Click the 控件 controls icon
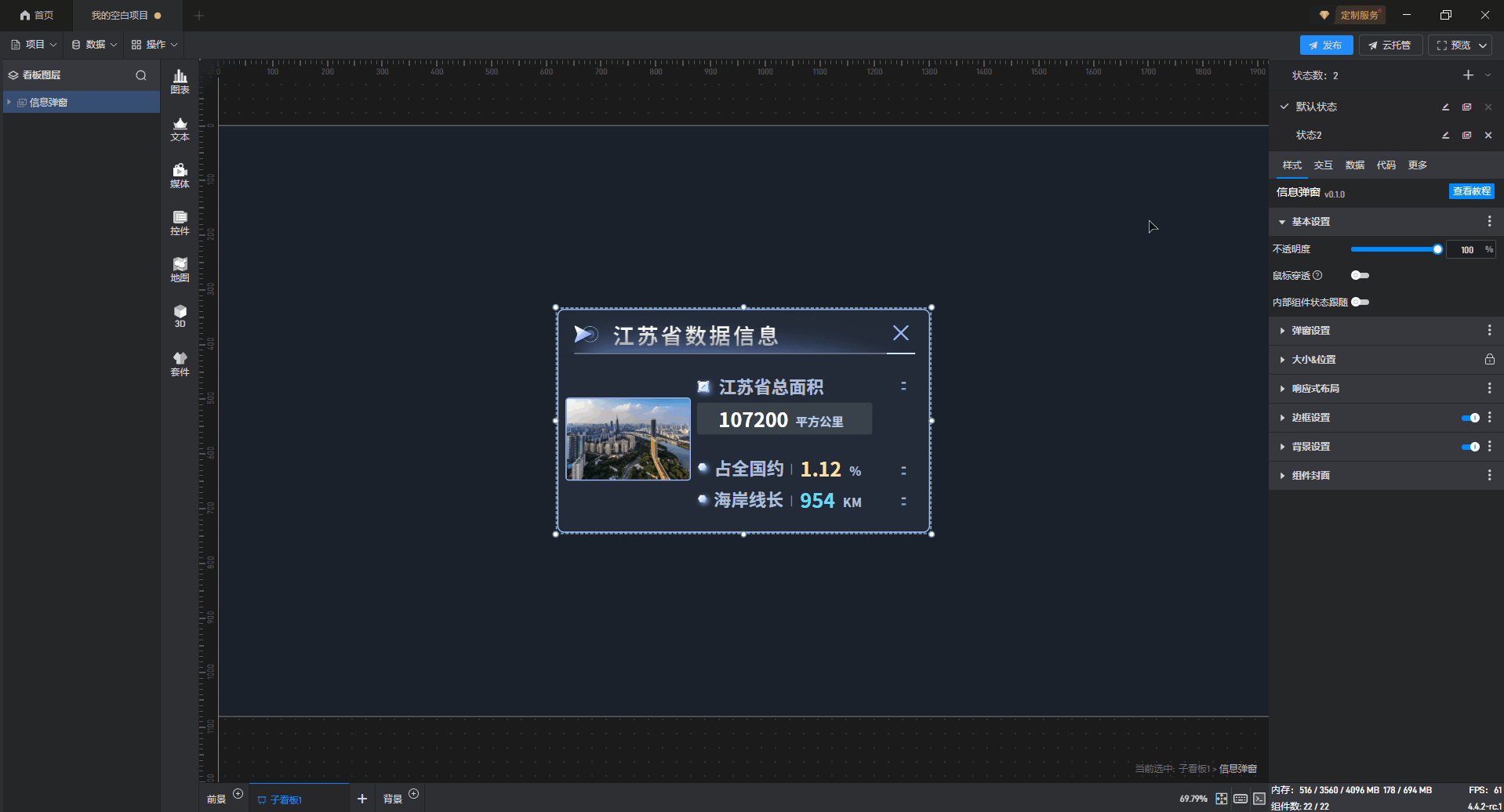The width and height of the screenshot is (1504, 812). 180,223
